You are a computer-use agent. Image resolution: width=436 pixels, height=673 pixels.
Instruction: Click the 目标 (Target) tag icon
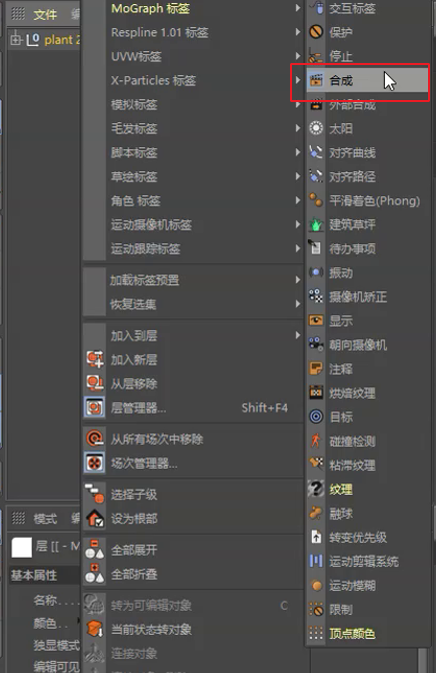click(316, 416)
